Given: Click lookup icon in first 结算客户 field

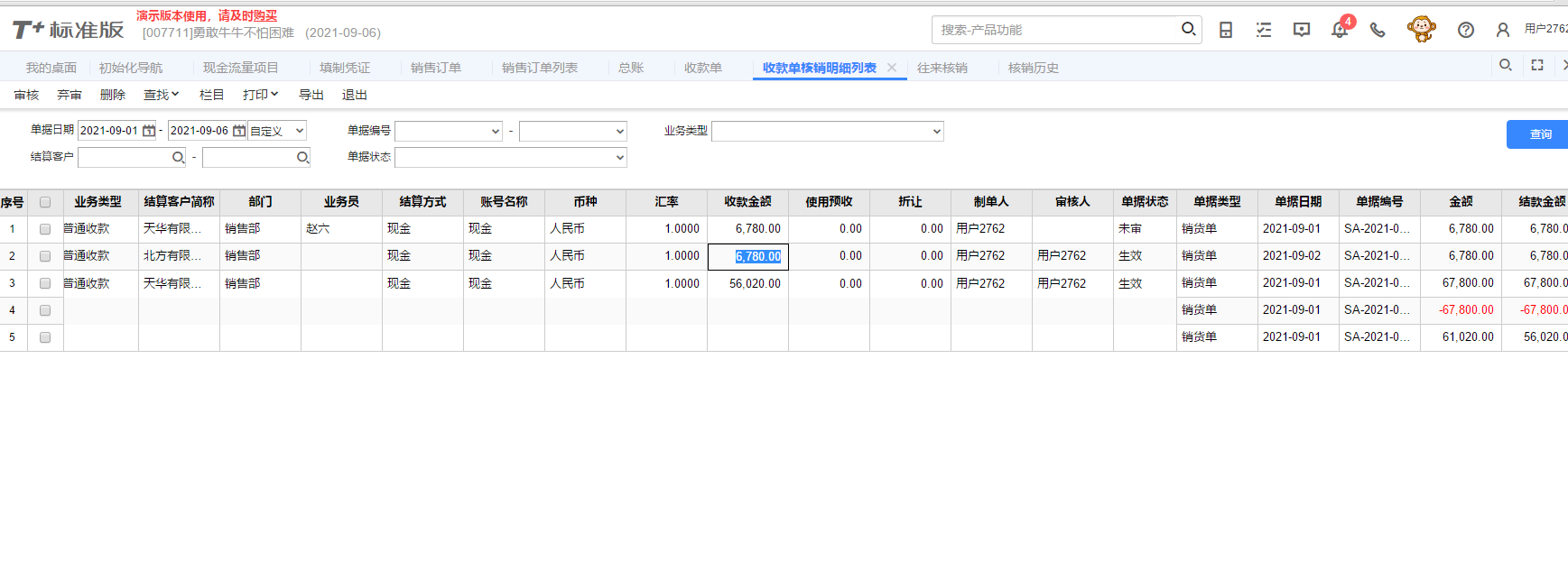Looking at the screenshot, I should pos(178,157).
